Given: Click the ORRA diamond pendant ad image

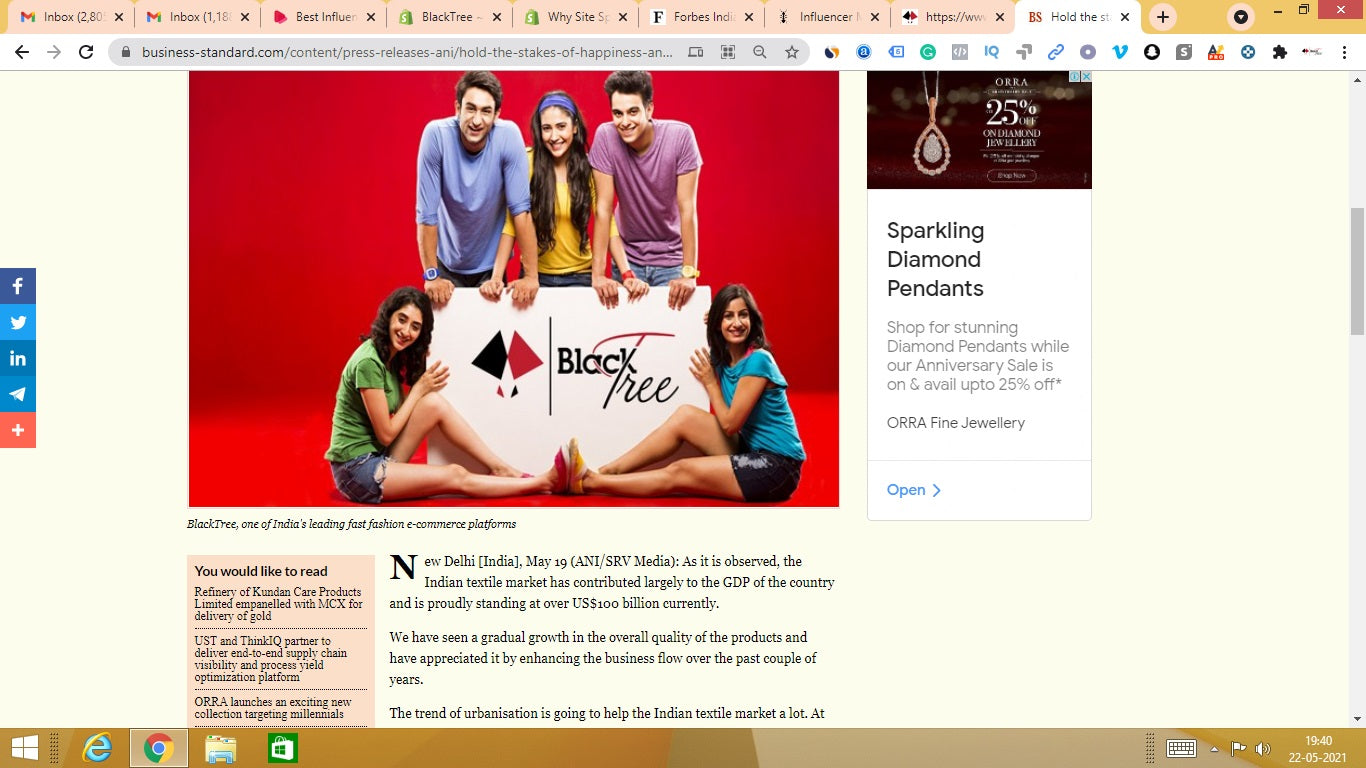Looking at the screenshot, I should coord(979,130).
